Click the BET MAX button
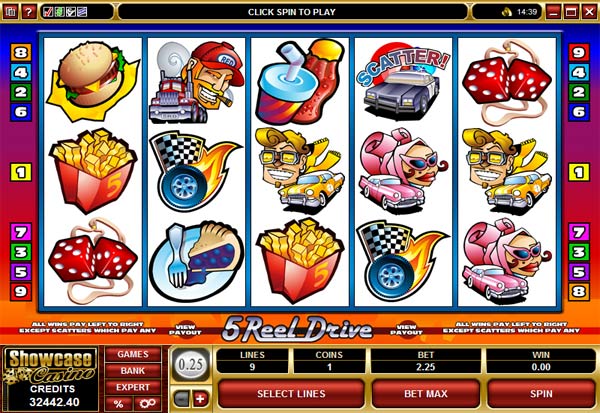This screenshot has width=600, height=413. (426, 394)
